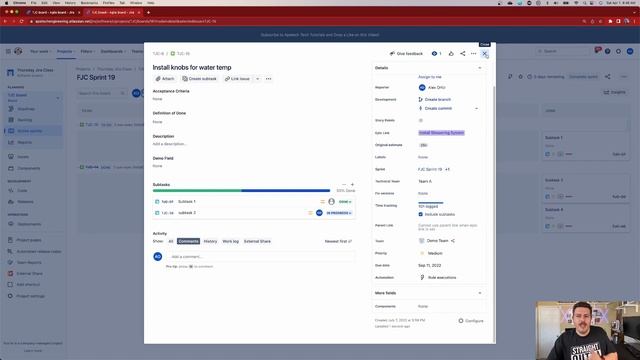Open the more actions menu beside Link issue
Image resolution: width=640 pixels, height=360 pixels.
point(269,79)
